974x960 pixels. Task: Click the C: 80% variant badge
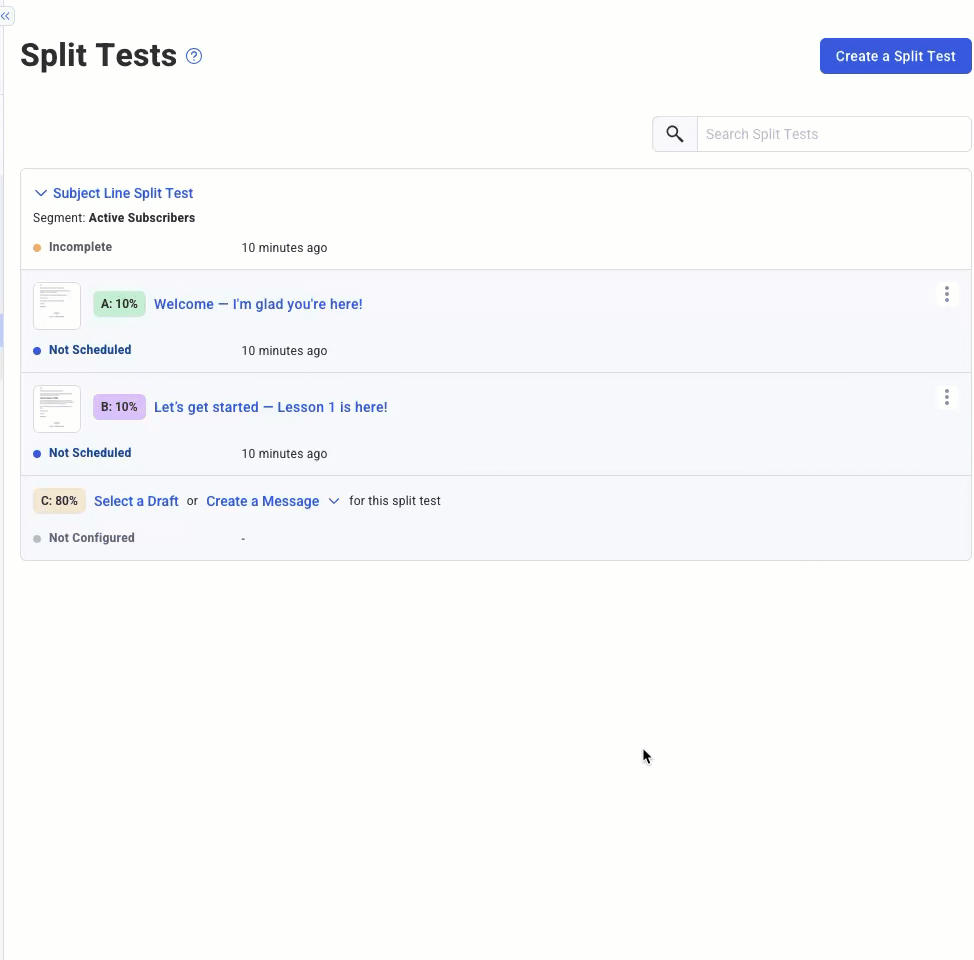pyautogui.click(x=59, y=501)
